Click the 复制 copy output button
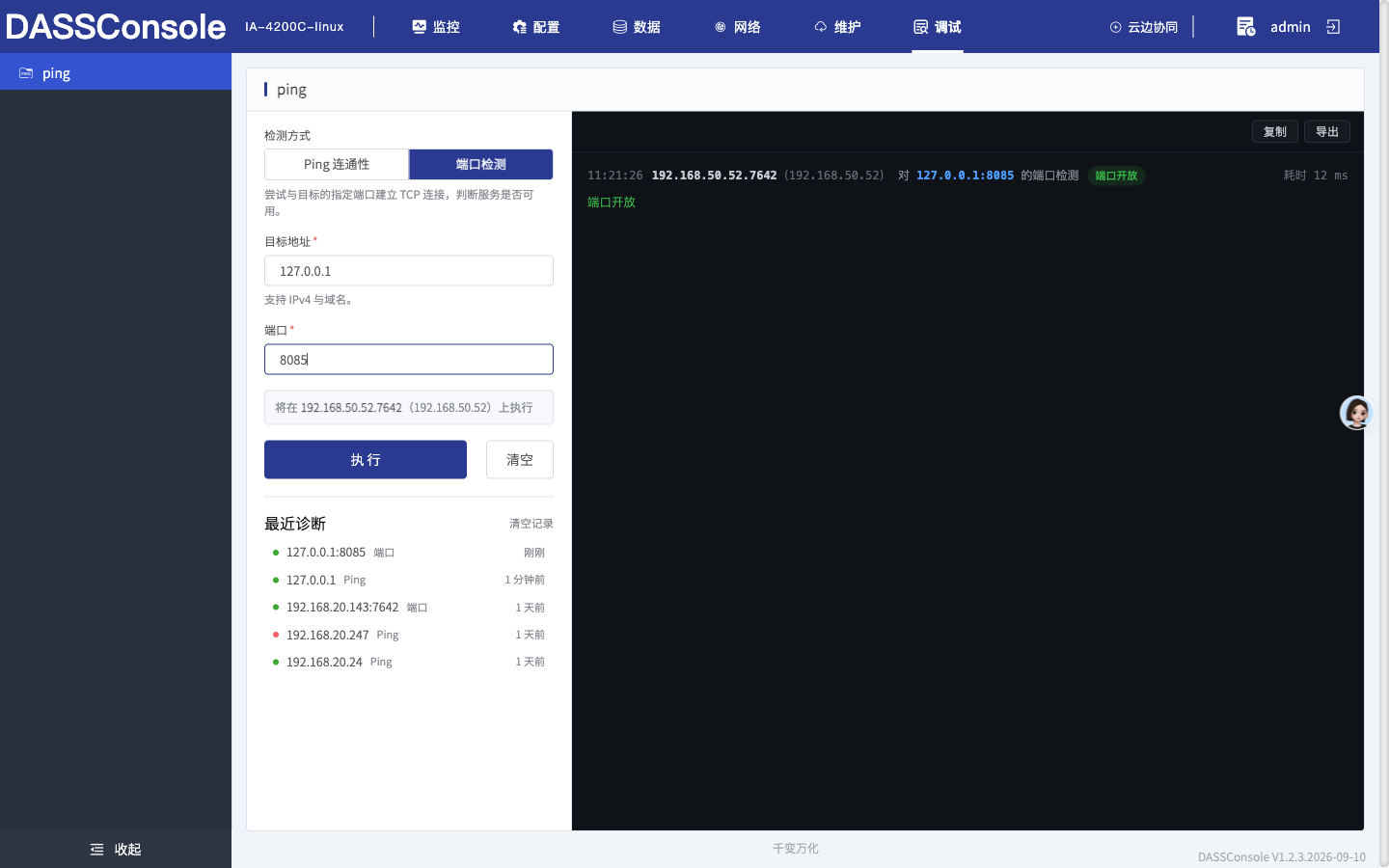 [1275, 132]
